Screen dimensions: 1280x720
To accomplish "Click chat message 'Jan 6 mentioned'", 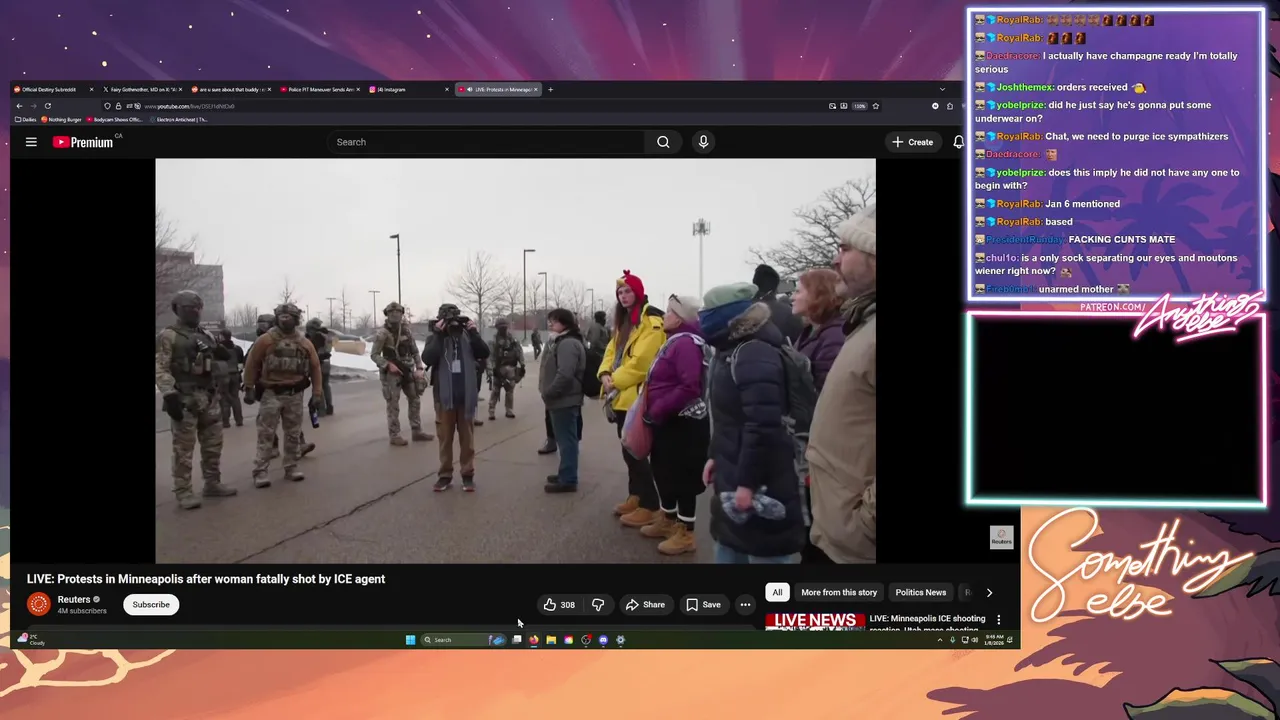I will [x=1083, y=203].
